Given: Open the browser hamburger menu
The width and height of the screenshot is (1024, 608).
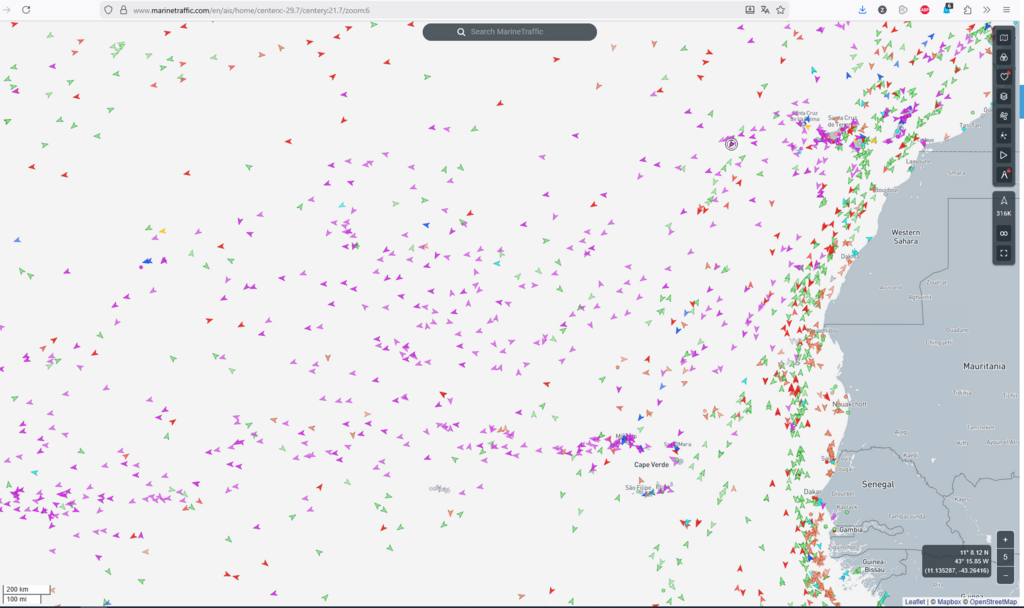Looking at the screenshot, I should (1007, 9).
